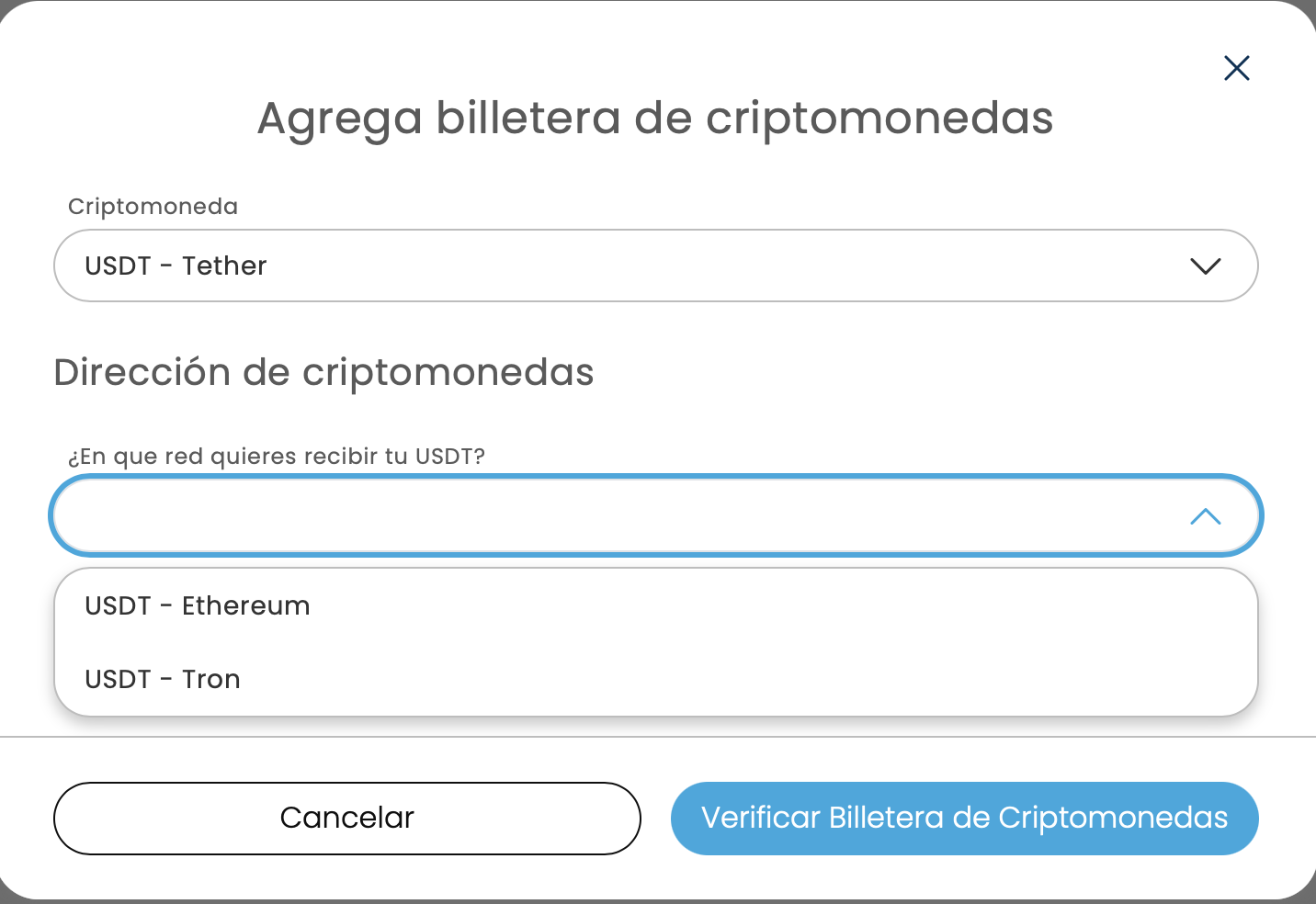The image size is (1316, 904).
Task: Click the 'Agrega billetera de criptomonedas' title
Action: pyautogui.click(x=654, y=119)
